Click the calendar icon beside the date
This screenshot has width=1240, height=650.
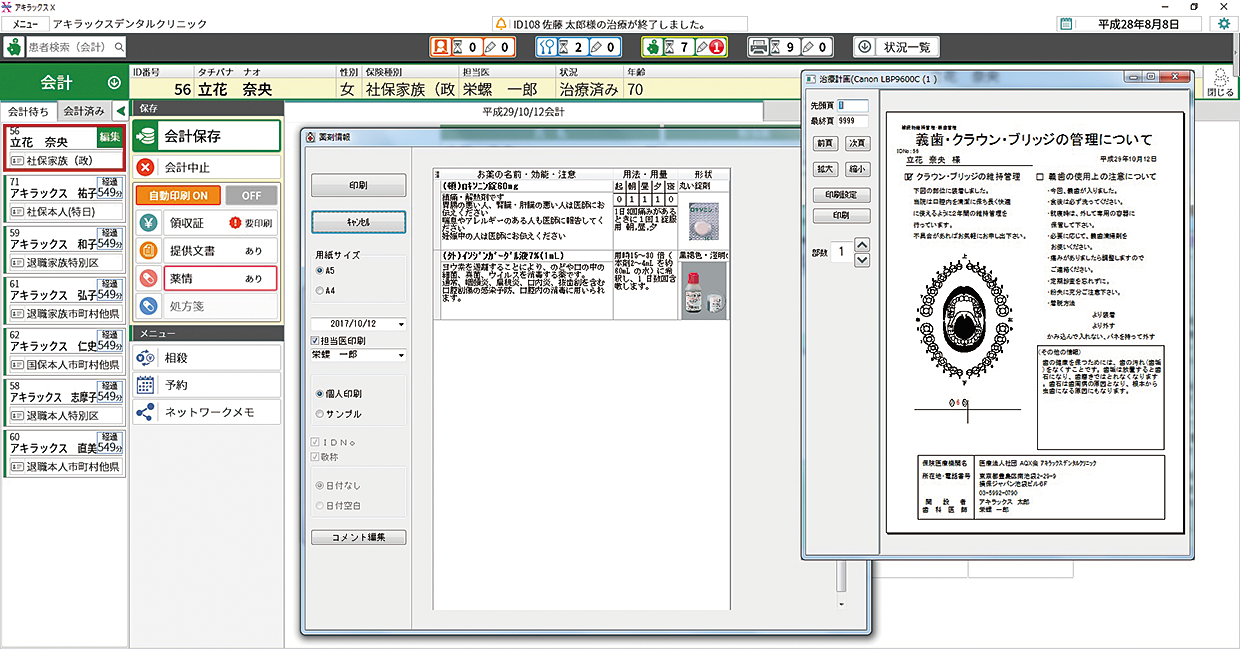tap(1067, 23)
